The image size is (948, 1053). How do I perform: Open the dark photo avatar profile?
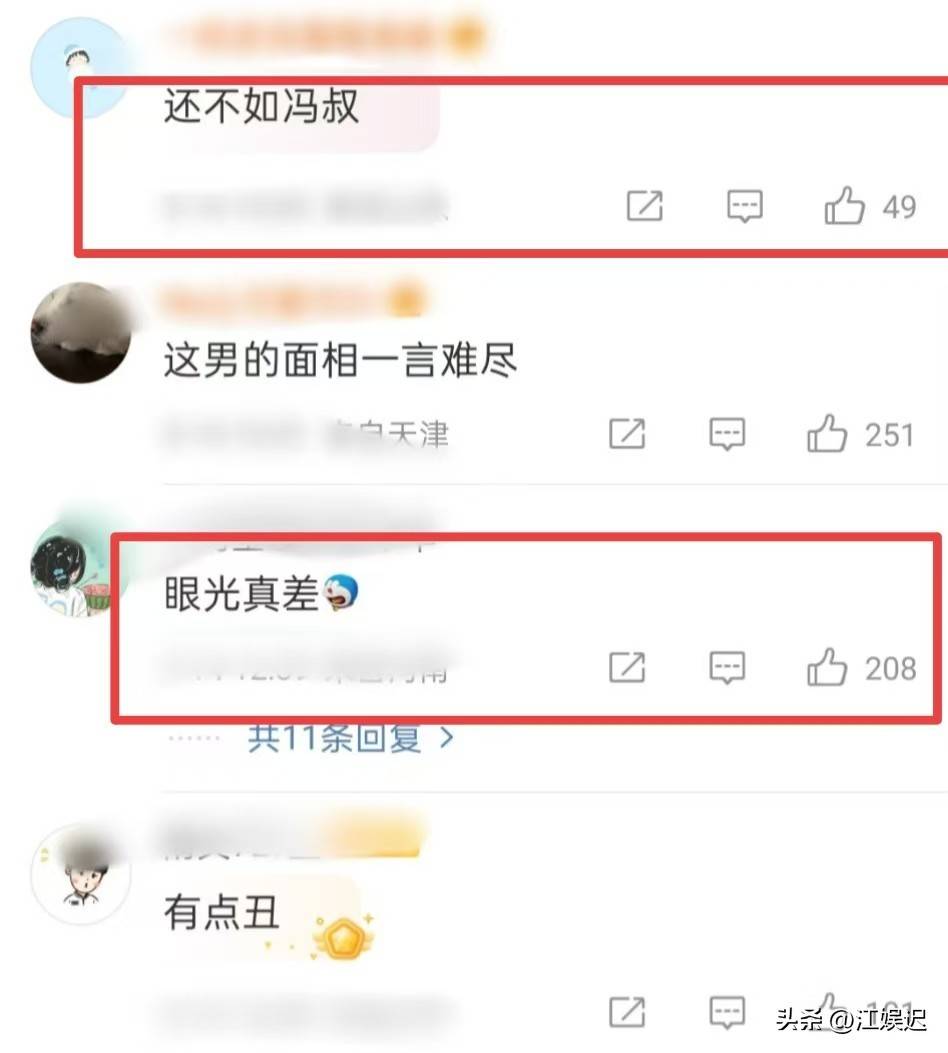81,333
